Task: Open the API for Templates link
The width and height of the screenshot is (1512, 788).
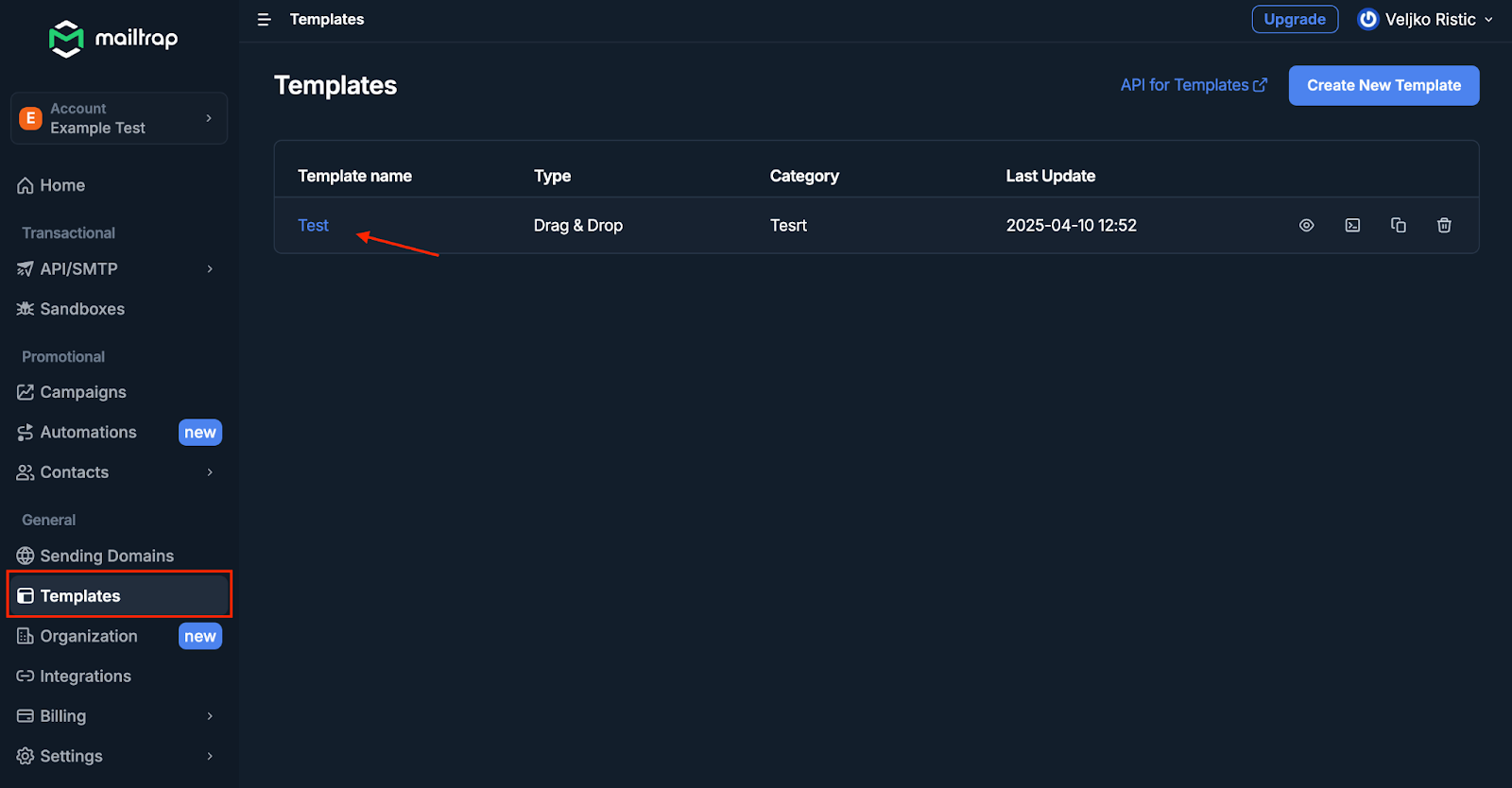Action: pos(1193,86)
